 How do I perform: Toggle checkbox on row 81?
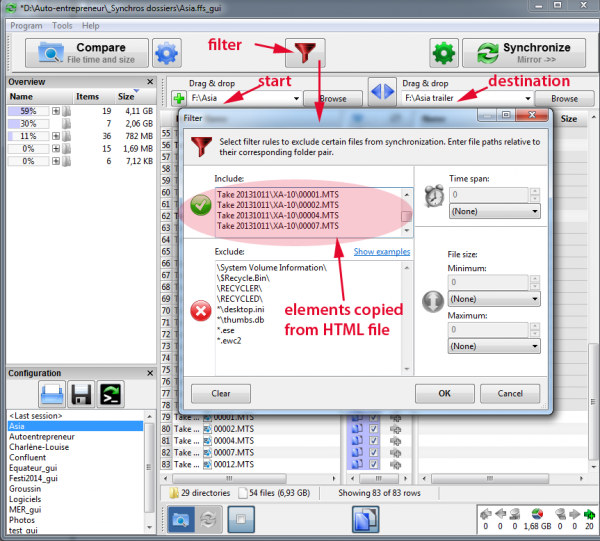[373, 441]
